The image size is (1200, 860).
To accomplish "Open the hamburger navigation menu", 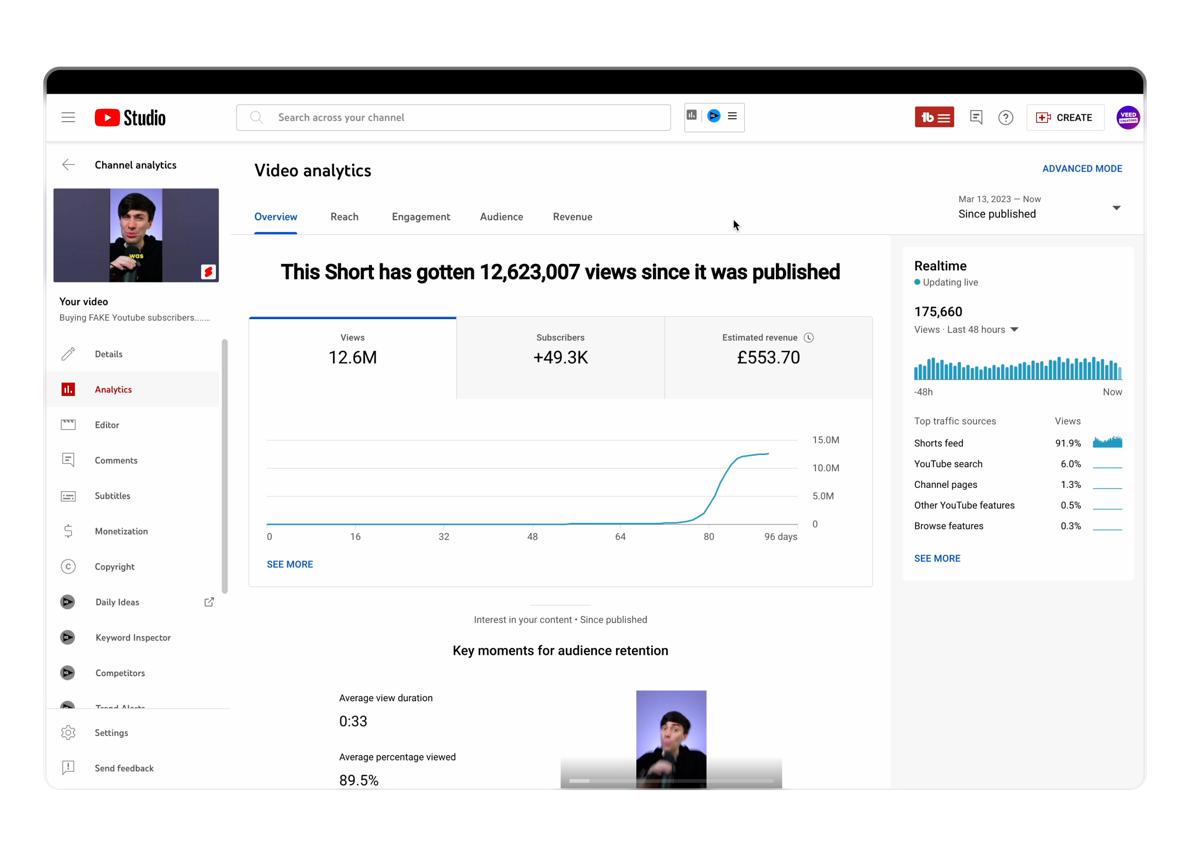I will click(68, 117).
